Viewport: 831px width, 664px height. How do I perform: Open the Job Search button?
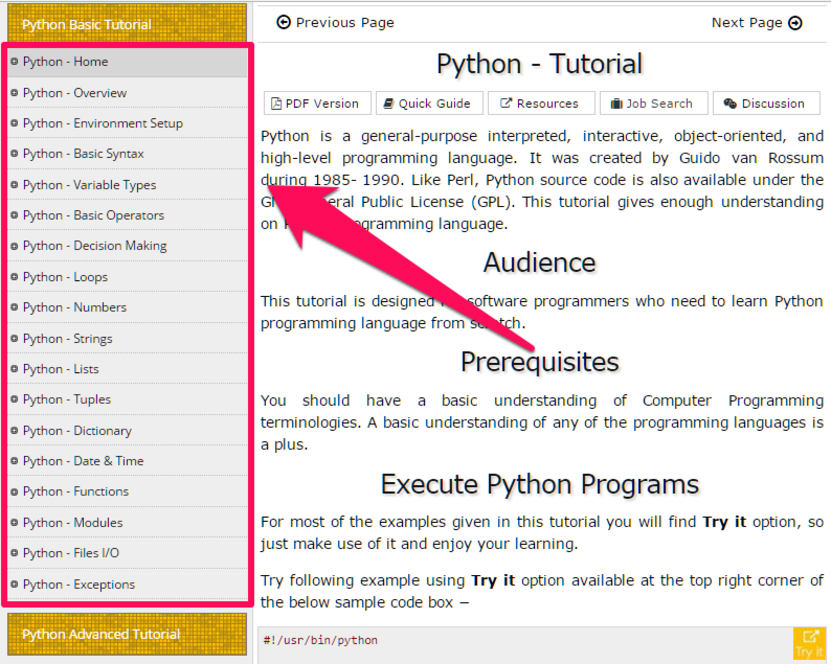click(653, 103)
